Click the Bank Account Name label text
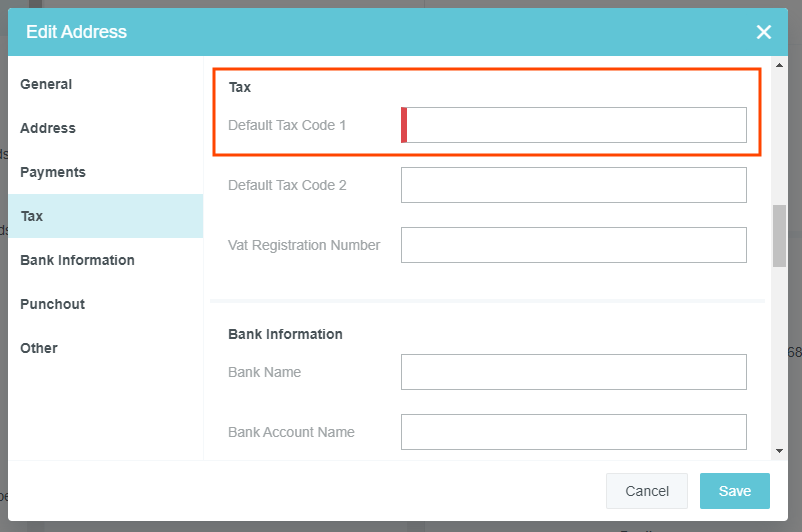802x532 pixels. tap(291, 432)
